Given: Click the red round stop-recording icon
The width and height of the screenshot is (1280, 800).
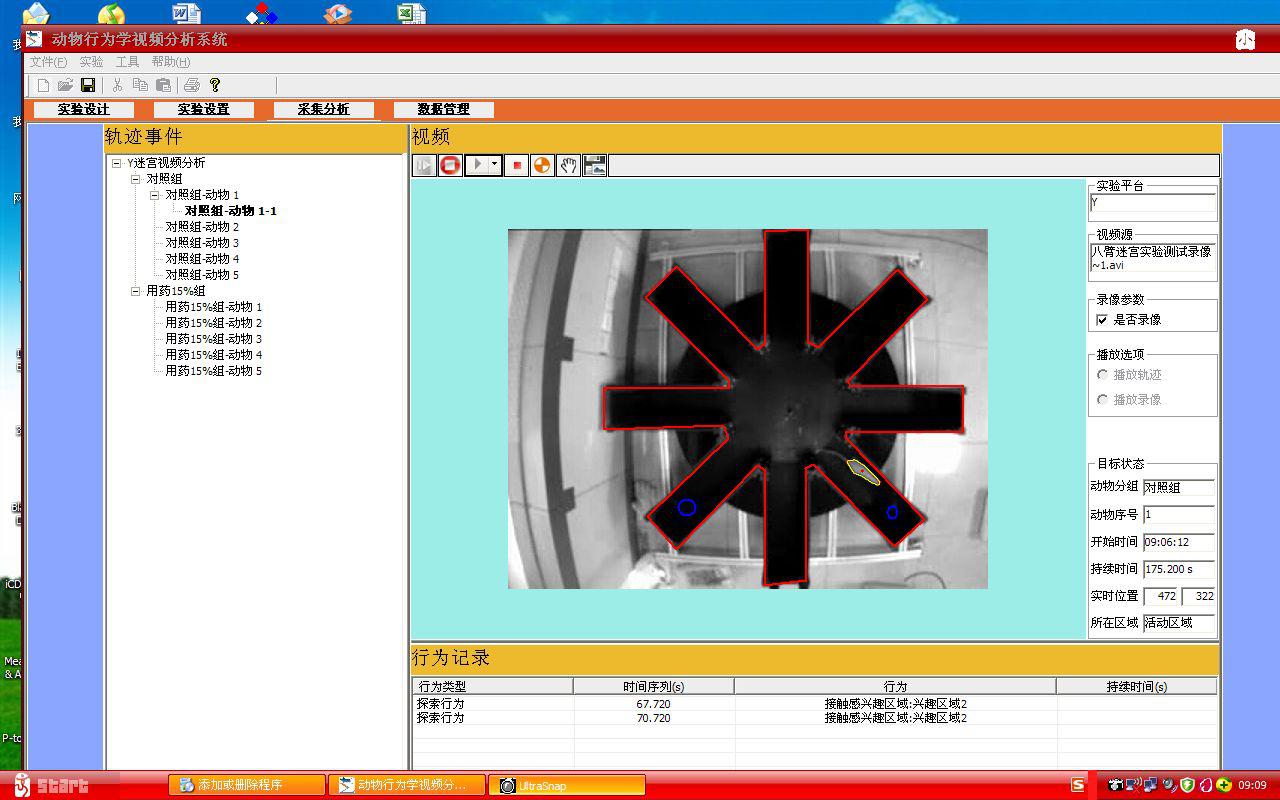Looking at the screenshot, I should click(450, 165).
